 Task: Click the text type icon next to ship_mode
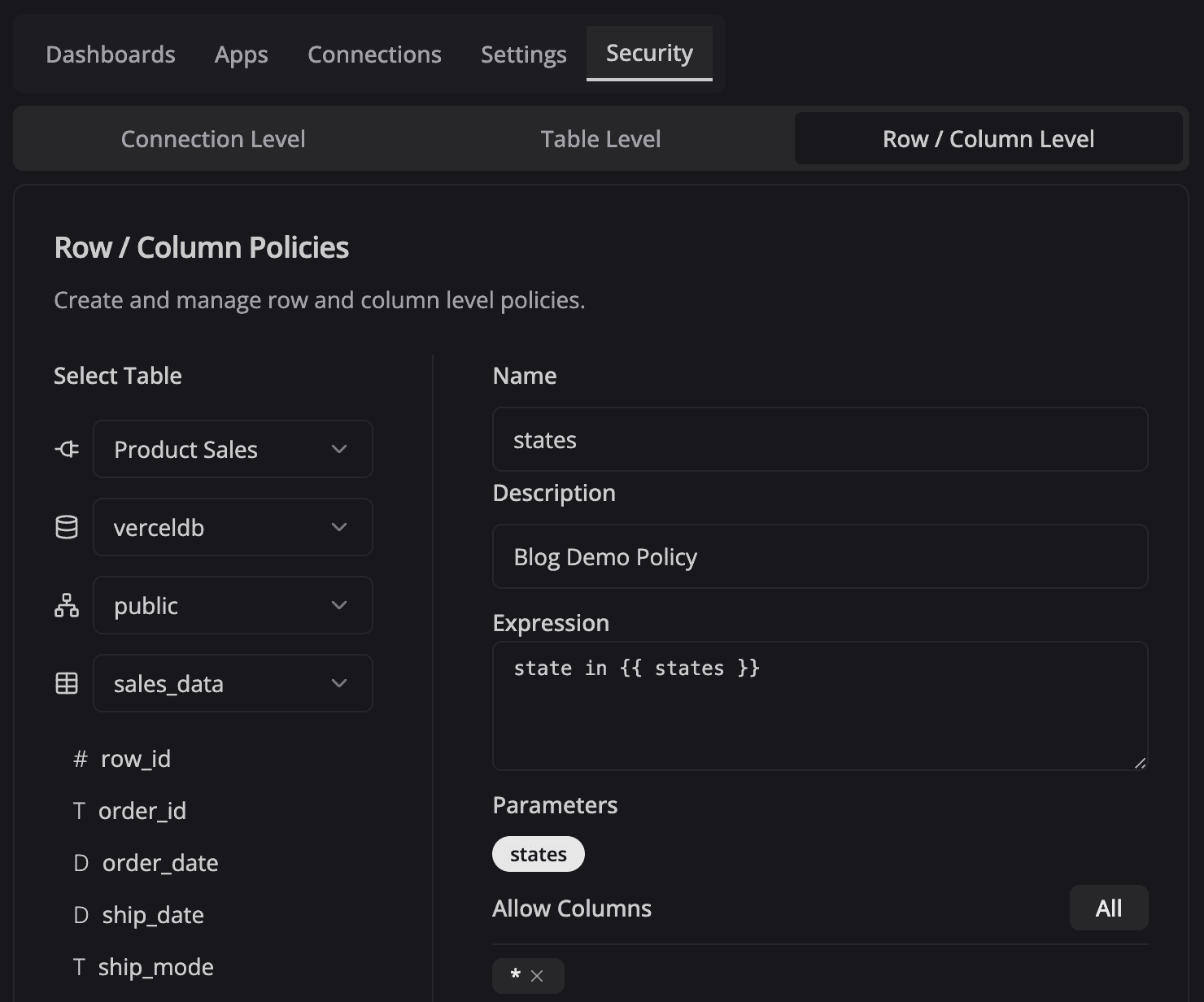tap(79, 967)
